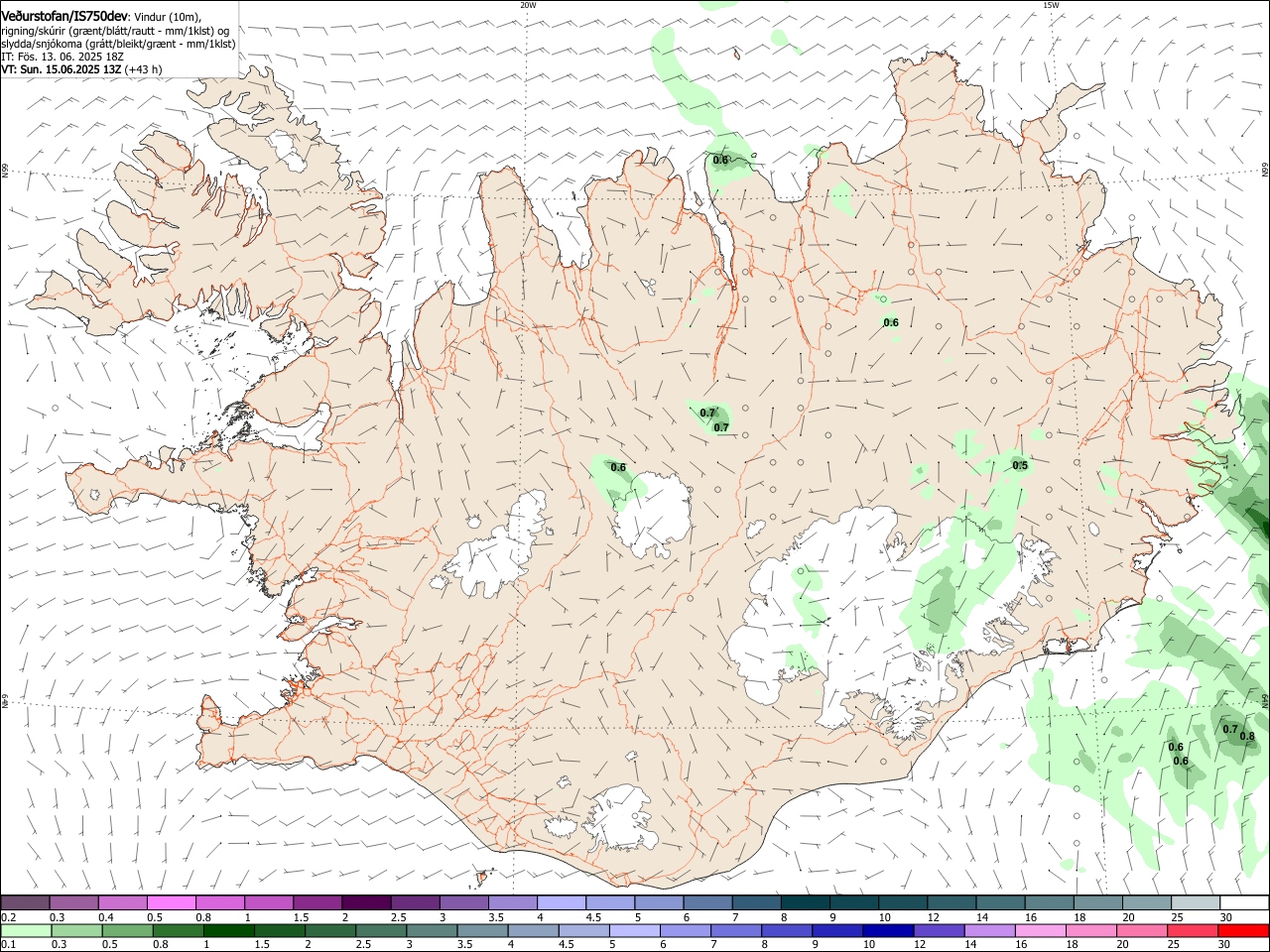Select the bright red rain swatch after 30

click(1244, 930)
